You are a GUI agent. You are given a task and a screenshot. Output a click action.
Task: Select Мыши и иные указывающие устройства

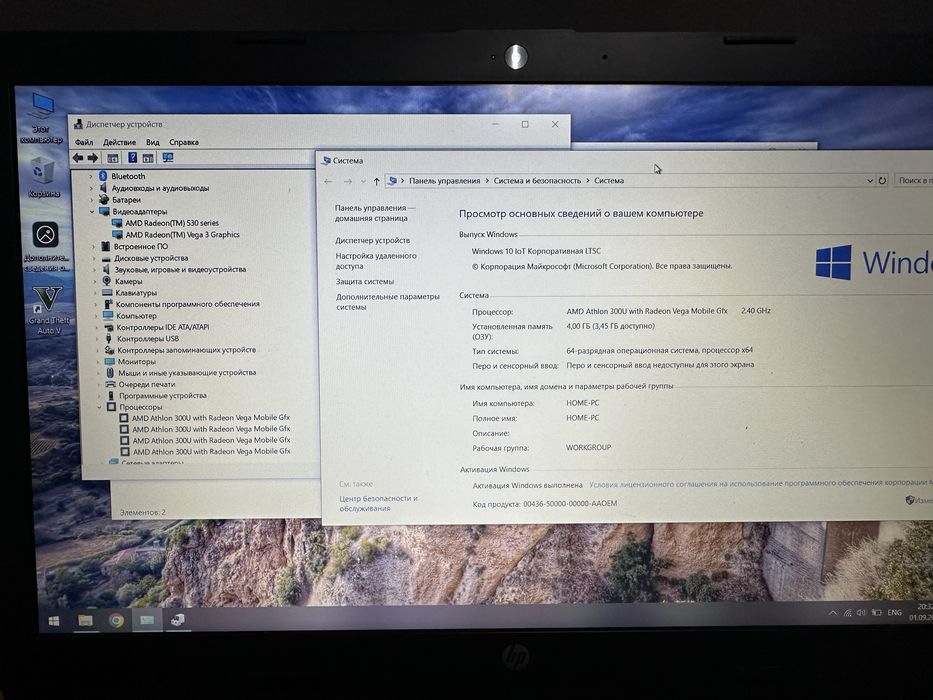click(187, 373)
